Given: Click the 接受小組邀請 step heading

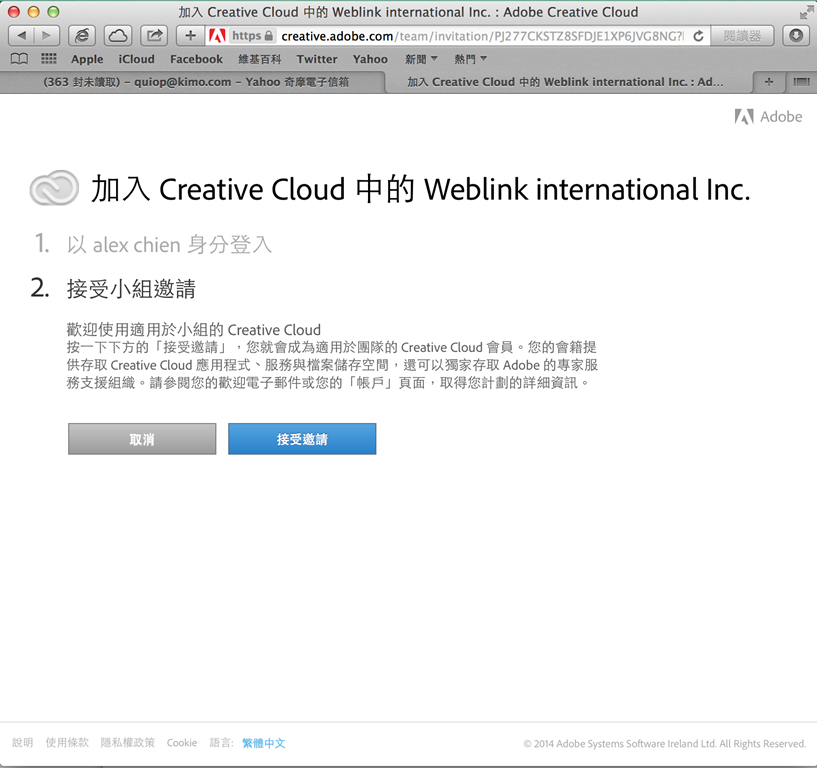Looking at the screenshot, I should 131,288.
